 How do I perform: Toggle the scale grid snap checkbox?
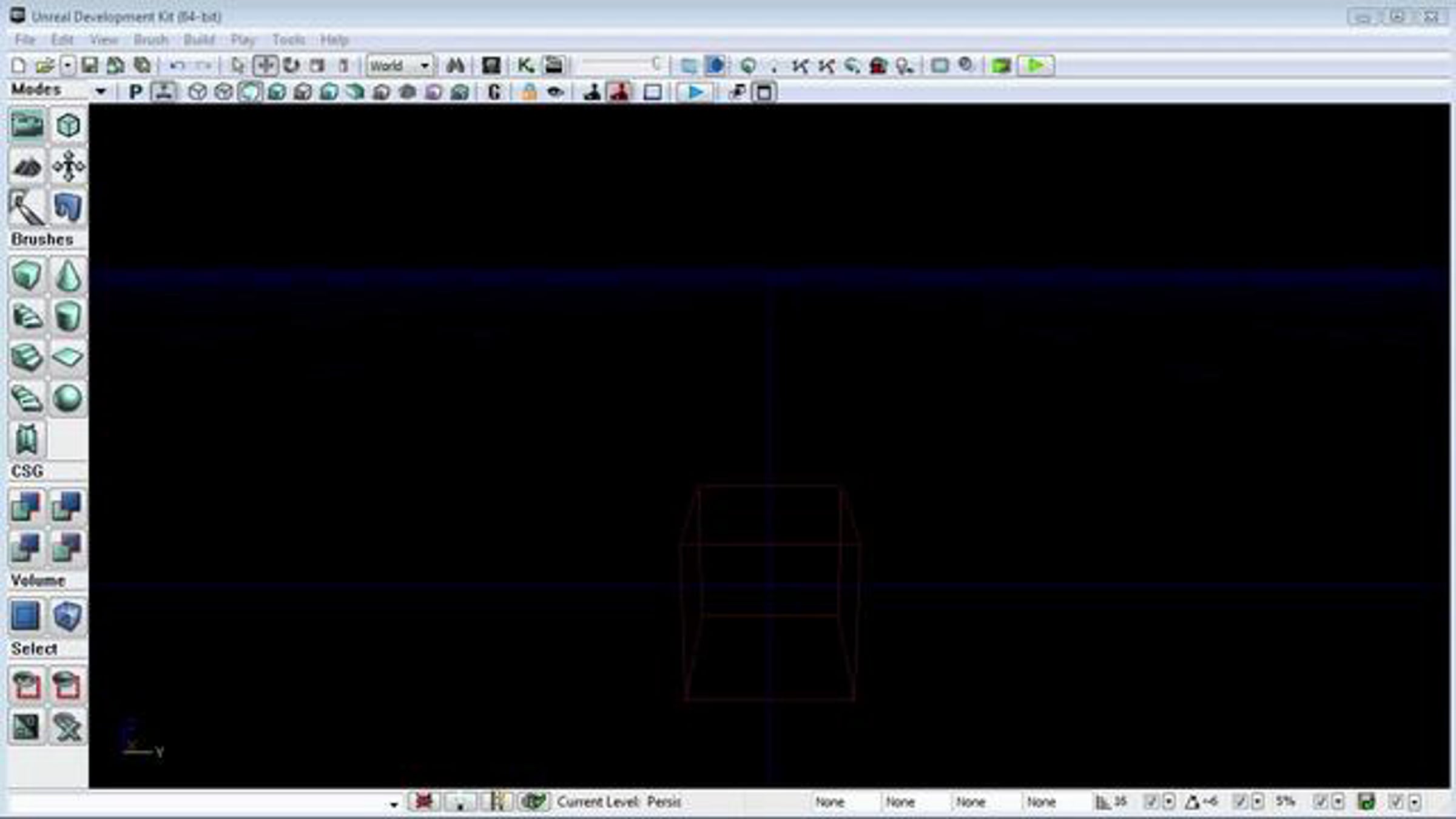[1320, 802]
